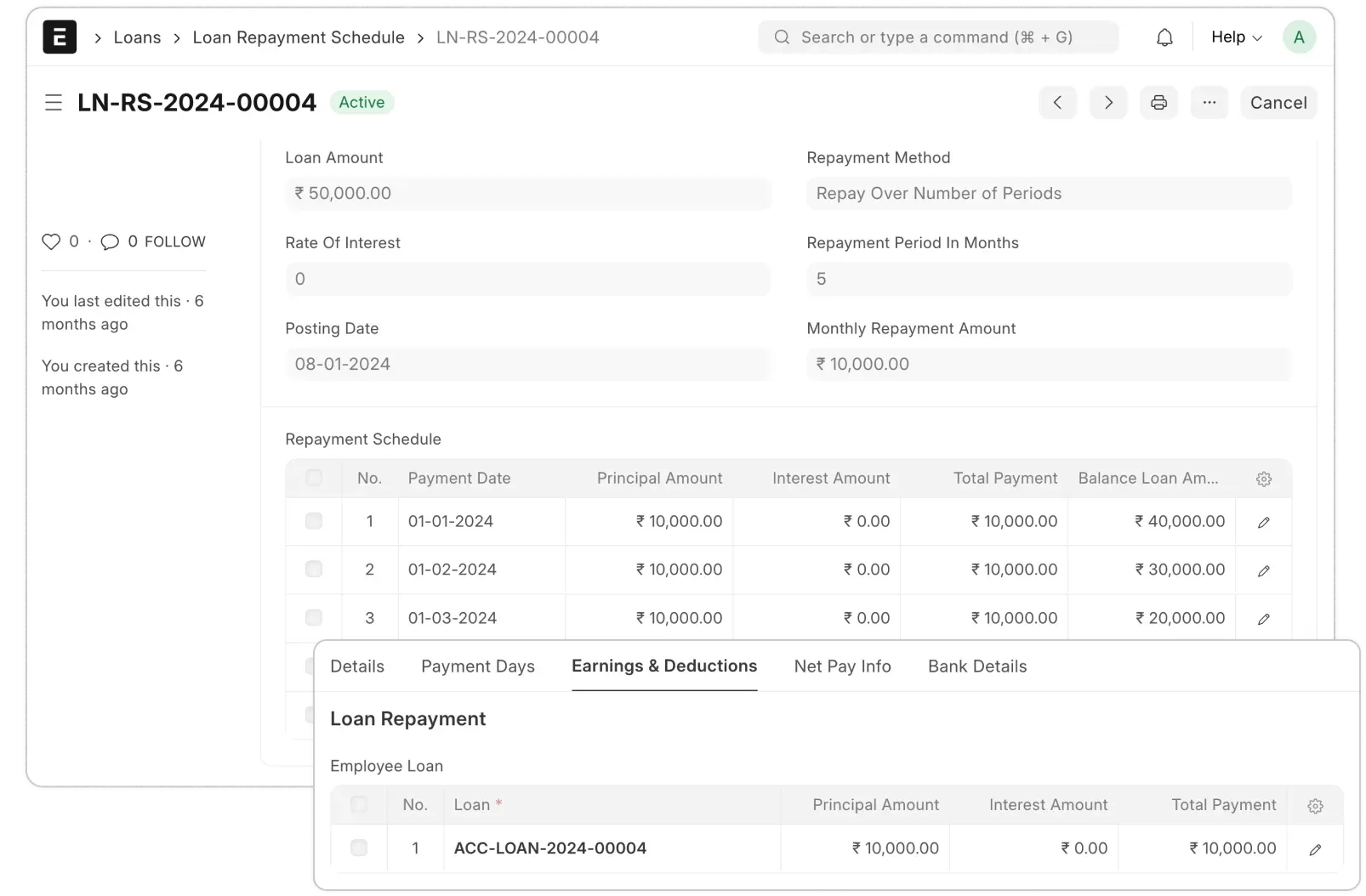Open the user avatar menu
Image resolution: width=1366 pixels, height=896 pixels.
click(1299, 37)
